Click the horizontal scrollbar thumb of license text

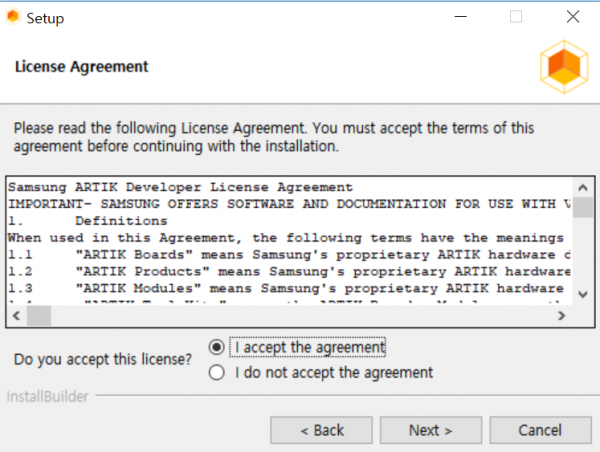[39, 316]
